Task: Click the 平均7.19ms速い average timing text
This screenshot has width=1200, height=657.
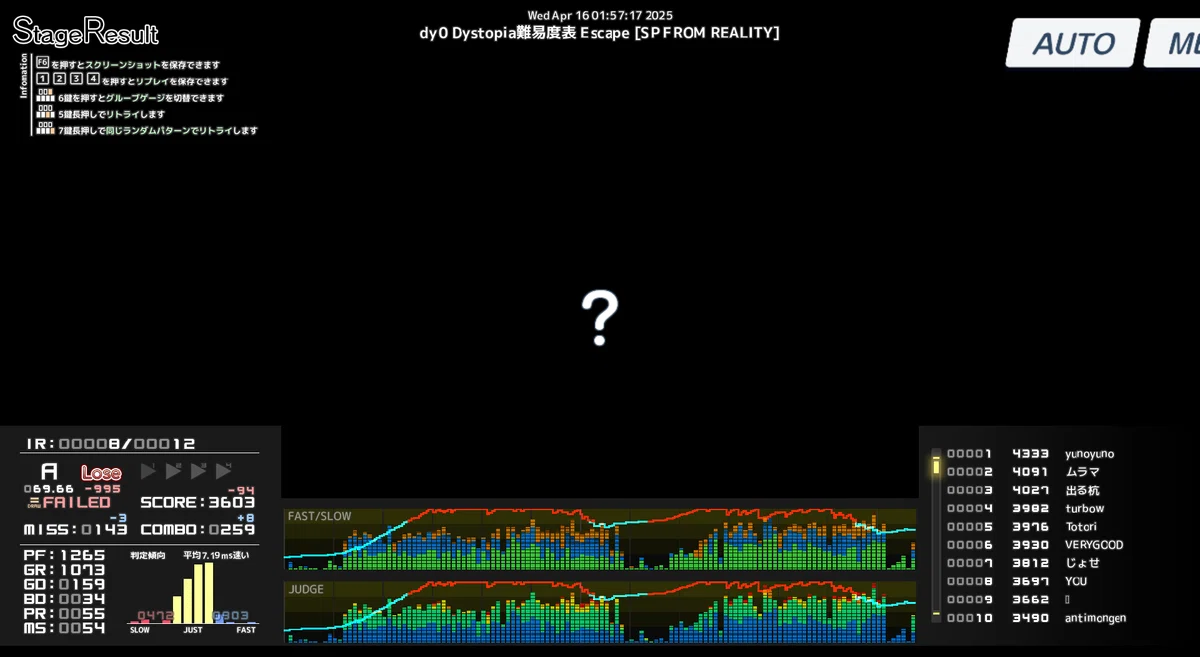Action: 216,554
